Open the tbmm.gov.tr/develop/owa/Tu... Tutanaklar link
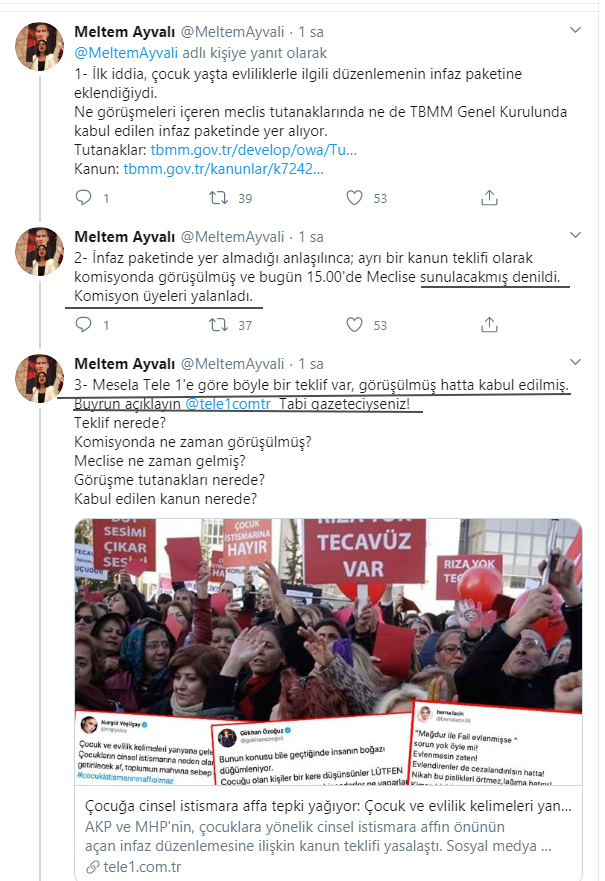The height and width of the screenshot is (881, 605). tap(253, 150)
